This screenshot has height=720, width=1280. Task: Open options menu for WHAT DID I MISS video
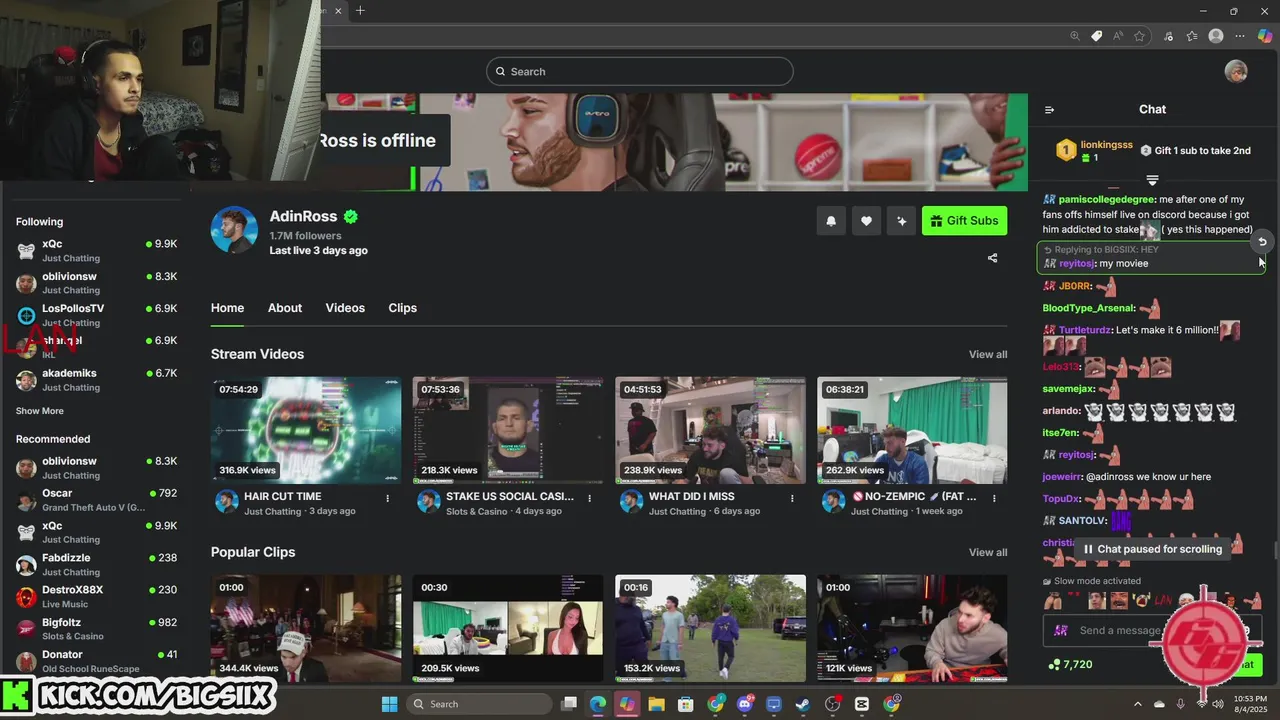click(x=792, y=497)
